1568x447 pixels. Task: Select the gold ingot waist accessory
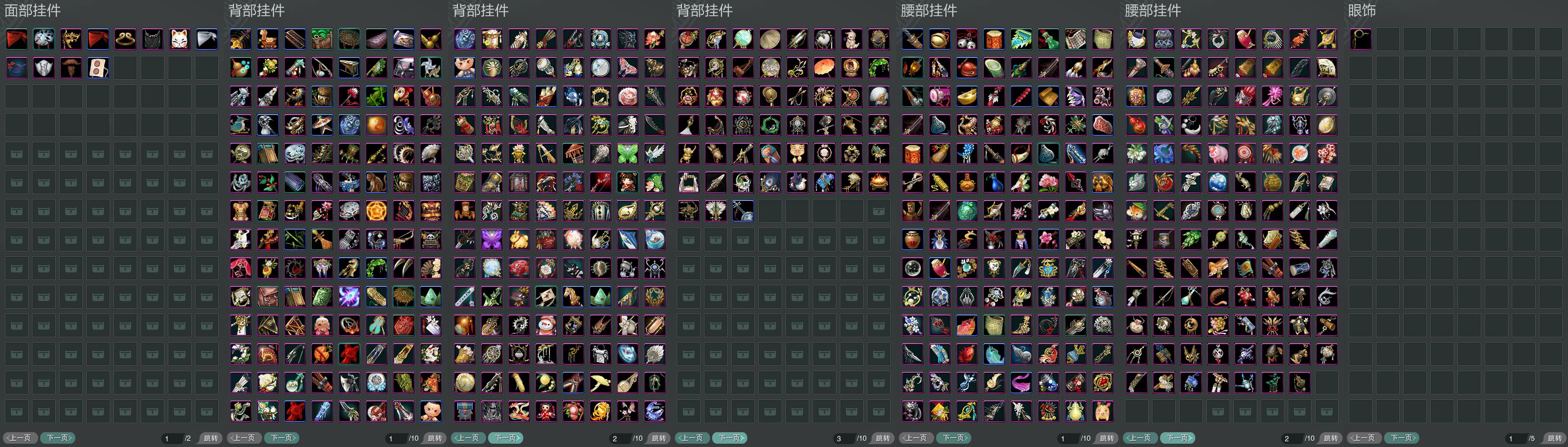[x=967, y=96]
